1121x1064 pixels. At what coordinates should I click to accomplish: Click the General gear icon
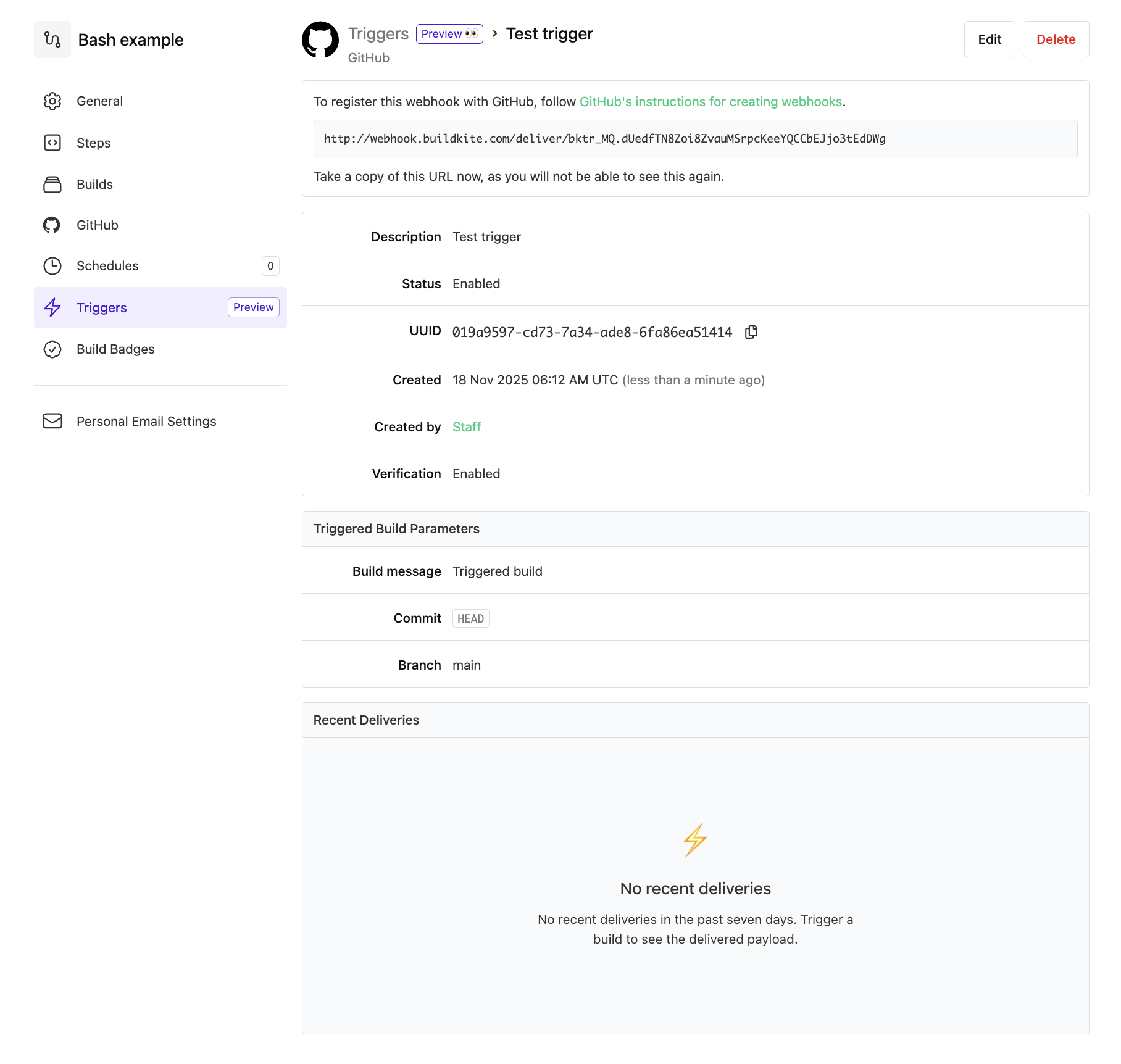coord(52,101)
